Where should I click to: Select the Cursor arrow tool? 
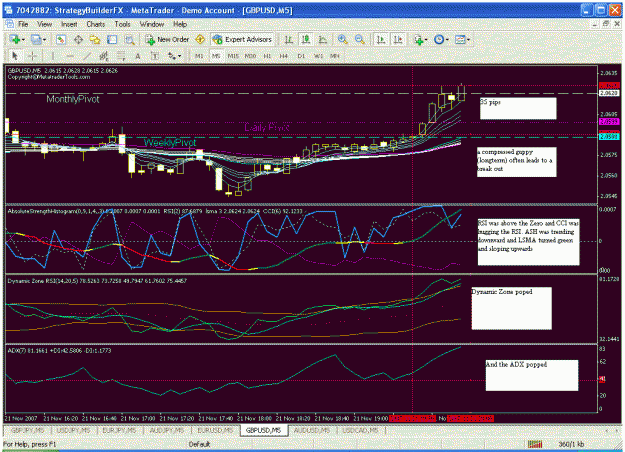(x=15, y=56)
